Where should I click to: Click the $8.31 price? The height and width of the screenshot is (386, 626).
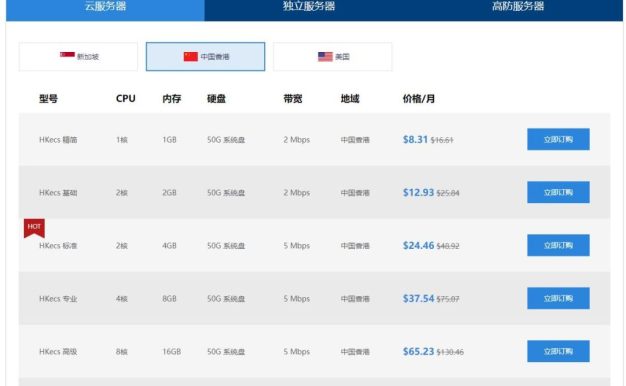click(x=415, y=139)
